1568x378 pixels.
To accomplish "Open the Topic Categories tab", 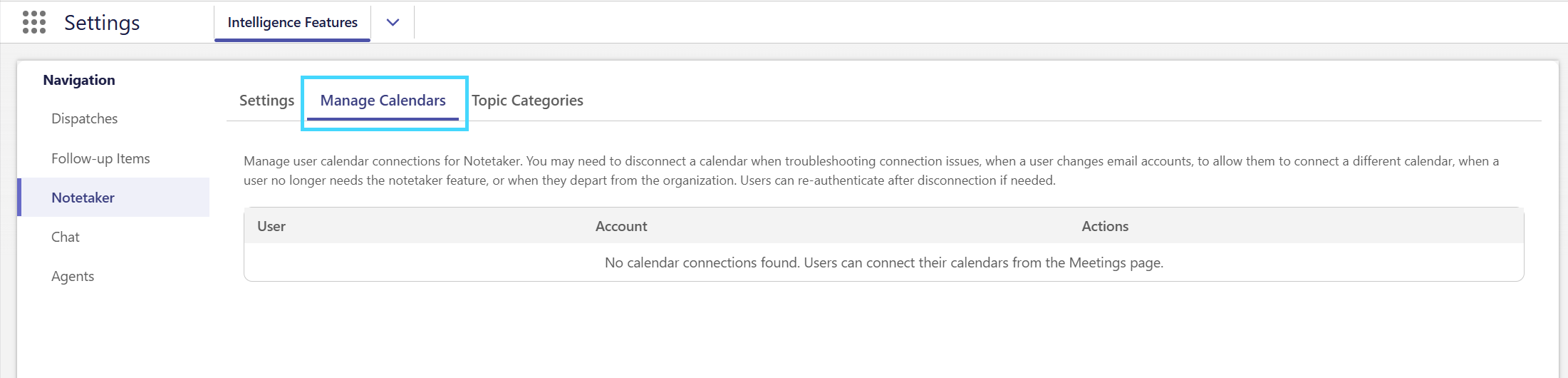I will tap(527, 101).
